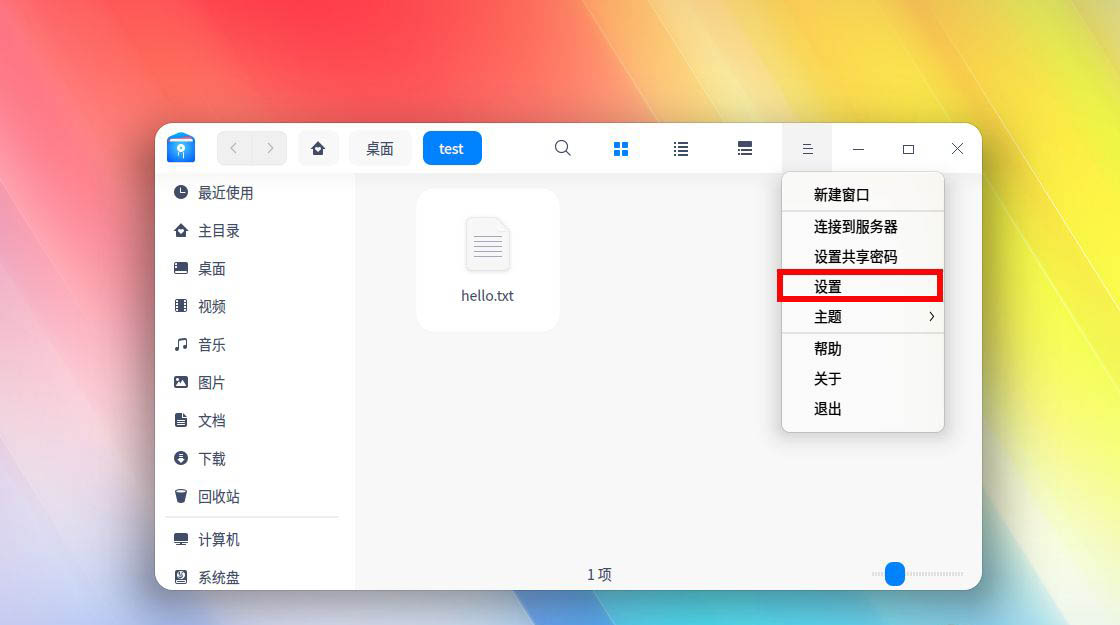Viewport: 1120px width, 625px height.
Task: Click the house icon beside 主目录
Action: [181, 231]
